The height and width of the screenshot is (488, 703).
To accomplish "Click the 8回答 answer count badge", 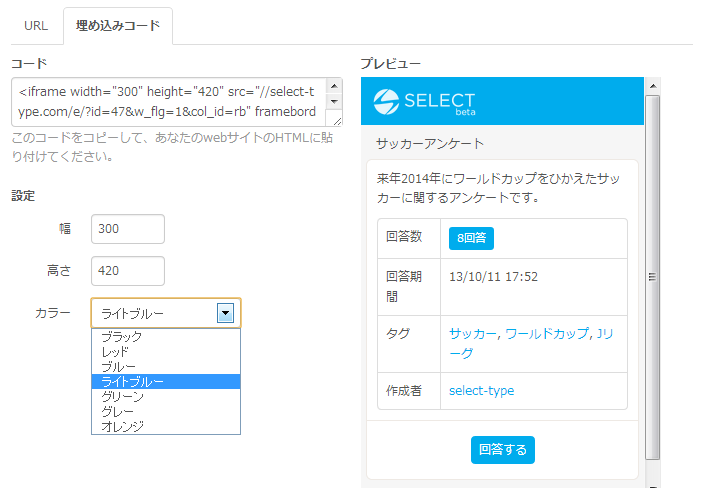I will click(471, 238).
